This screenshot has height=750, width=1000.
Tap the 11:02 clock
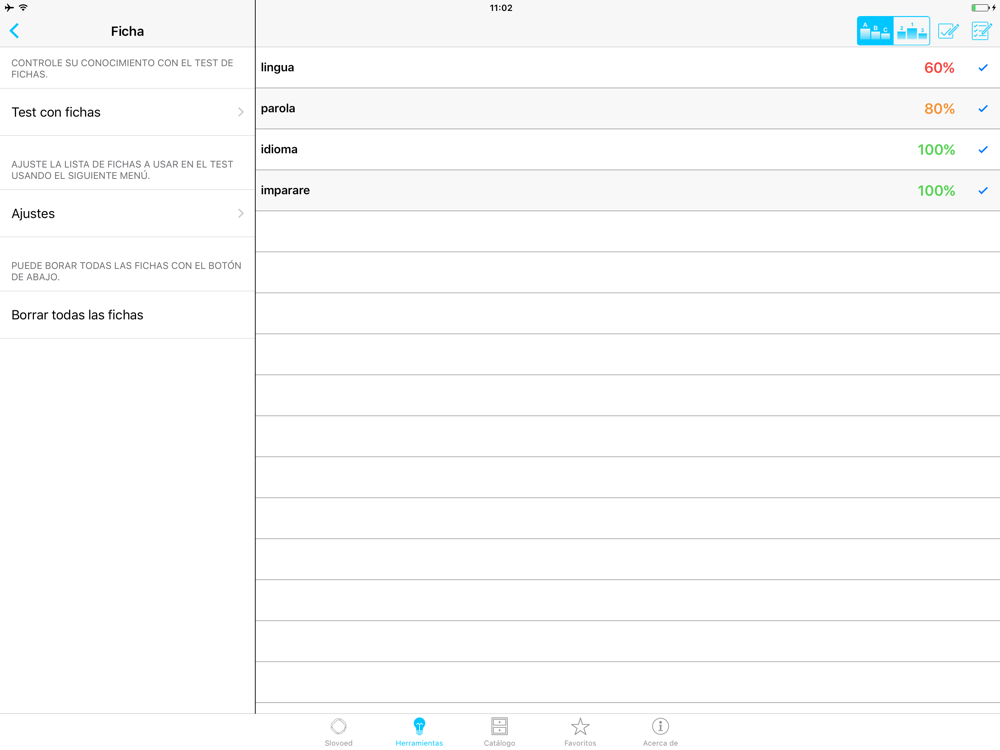click(501, 8)
